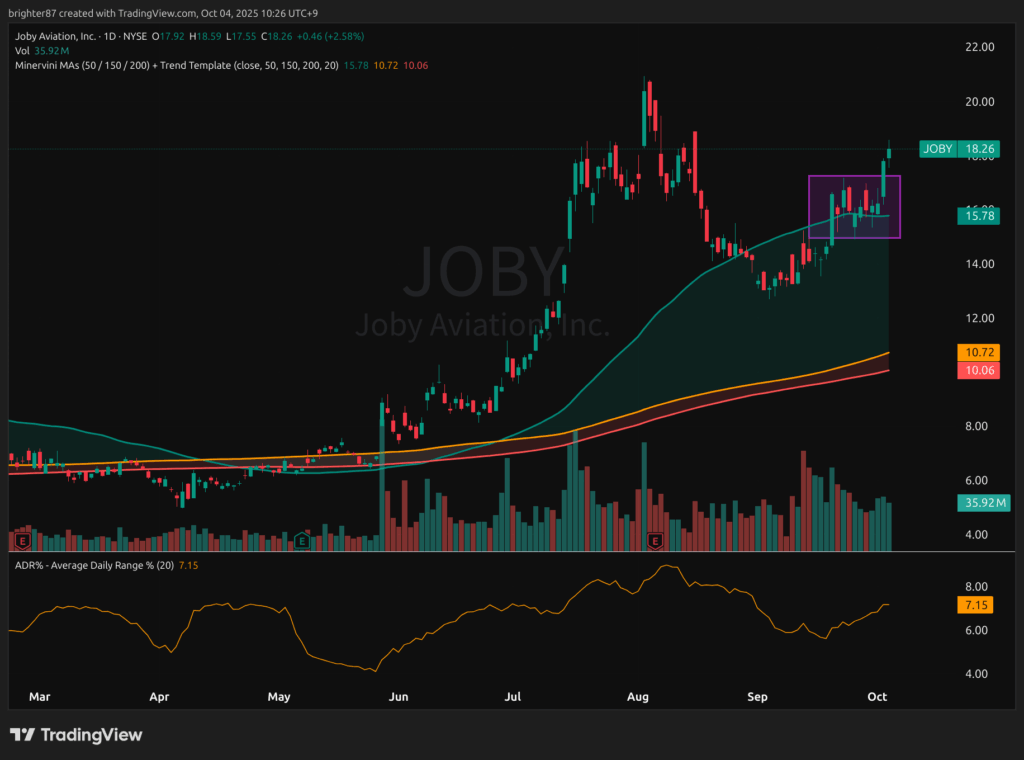
Task: Click the 35.92 M volume axis label
Action: coord(977,503)
